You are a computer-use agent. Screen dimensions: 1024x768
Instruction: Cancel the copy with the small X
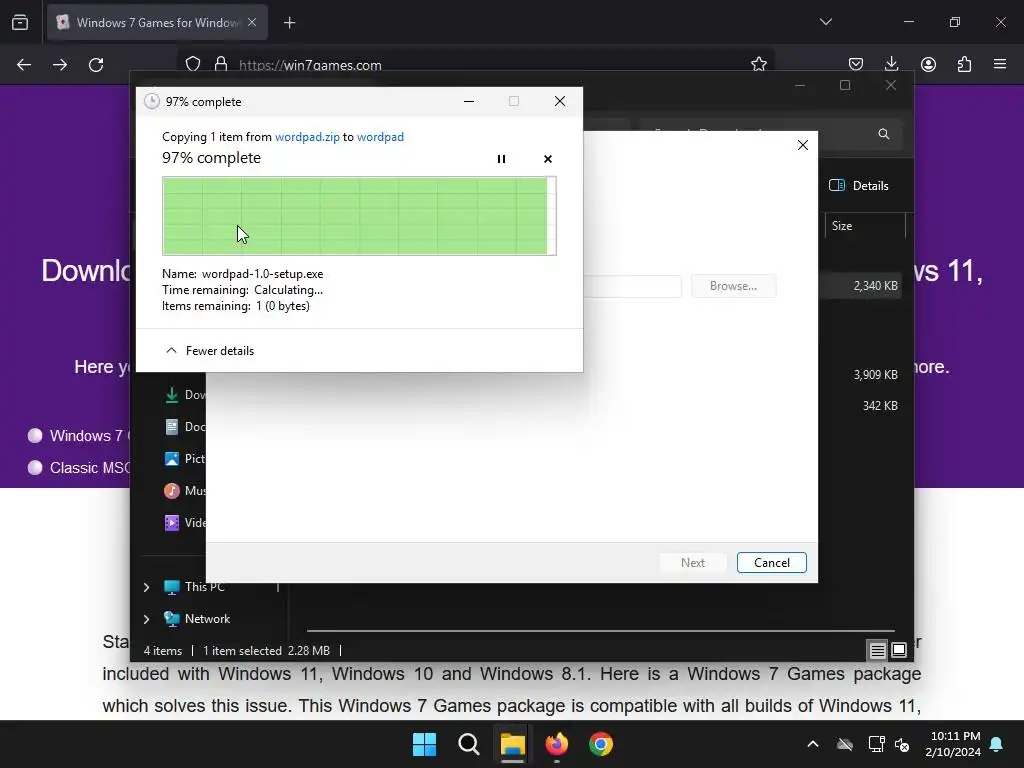[547, 159]
